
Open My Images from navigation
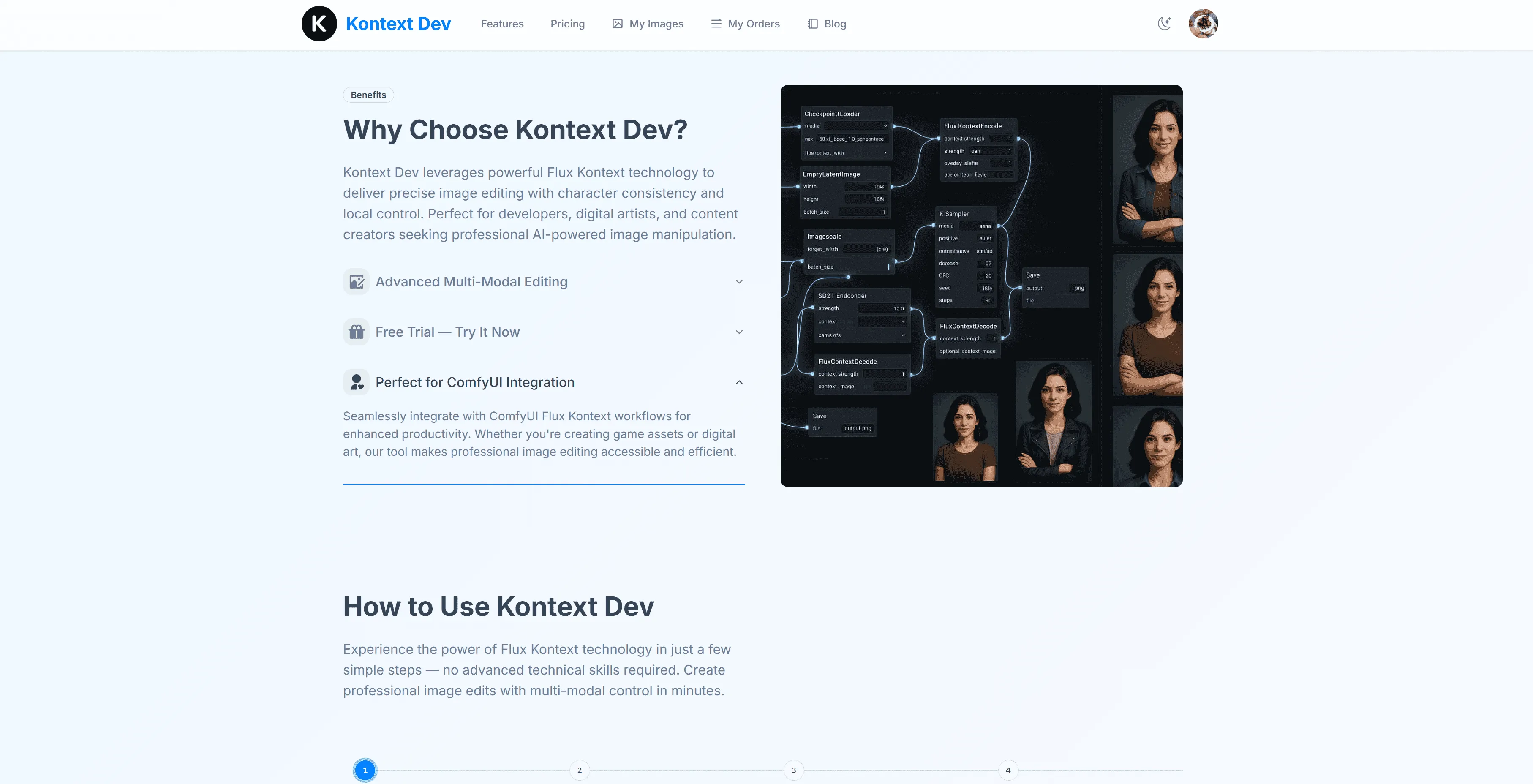pyautogui.click(x=648, y=24)
